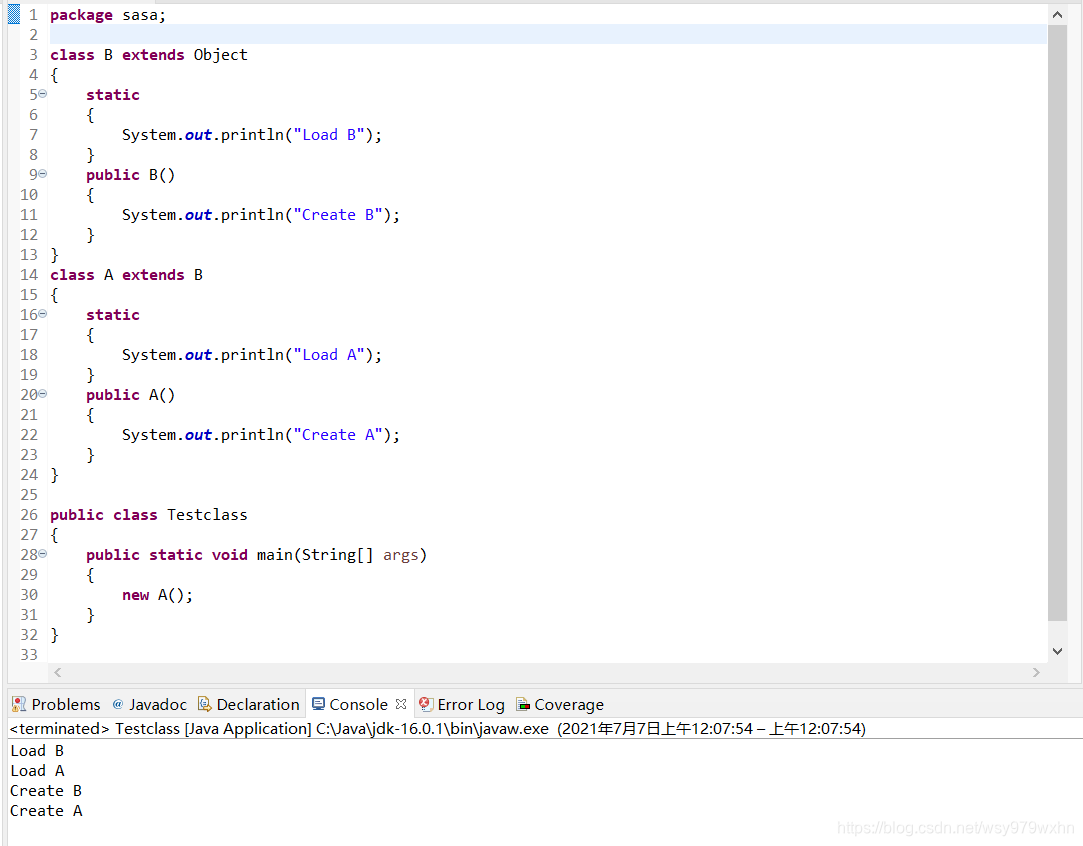The image size is (1083, 846).
Task: Click the "Create B" string literal
Action: [337, 215]
